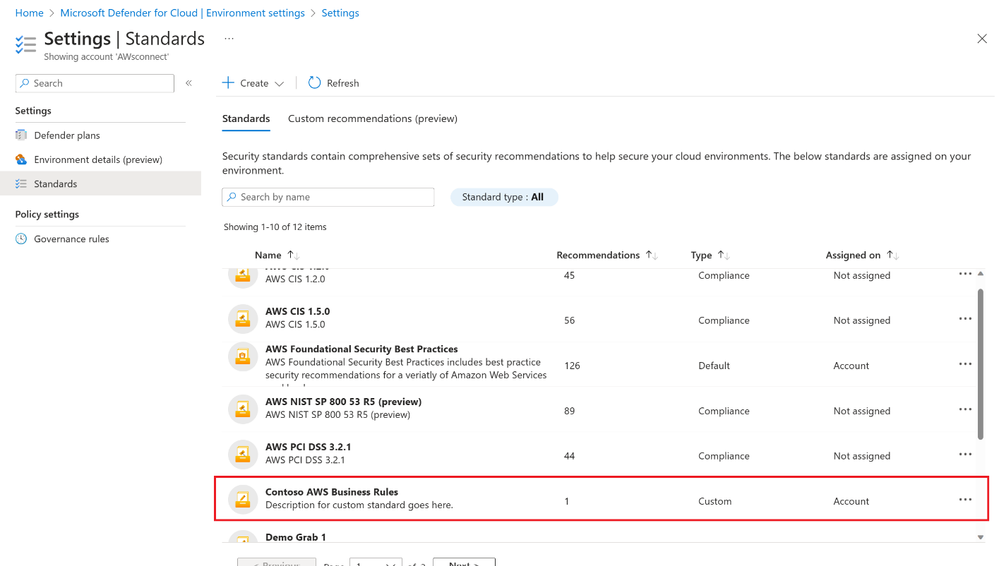This screenshot has width=999, height=566.
Task: Sort by the Type column
Action: (x=709, y=255)
